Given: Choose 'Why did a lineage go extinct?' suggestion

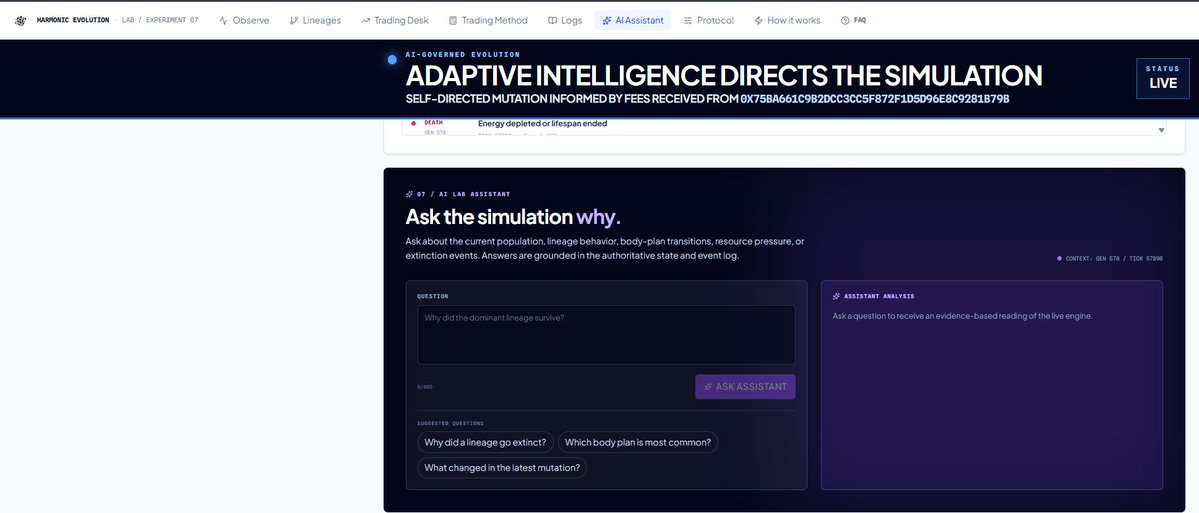Looking at the screenshot, I should point(486,442).
